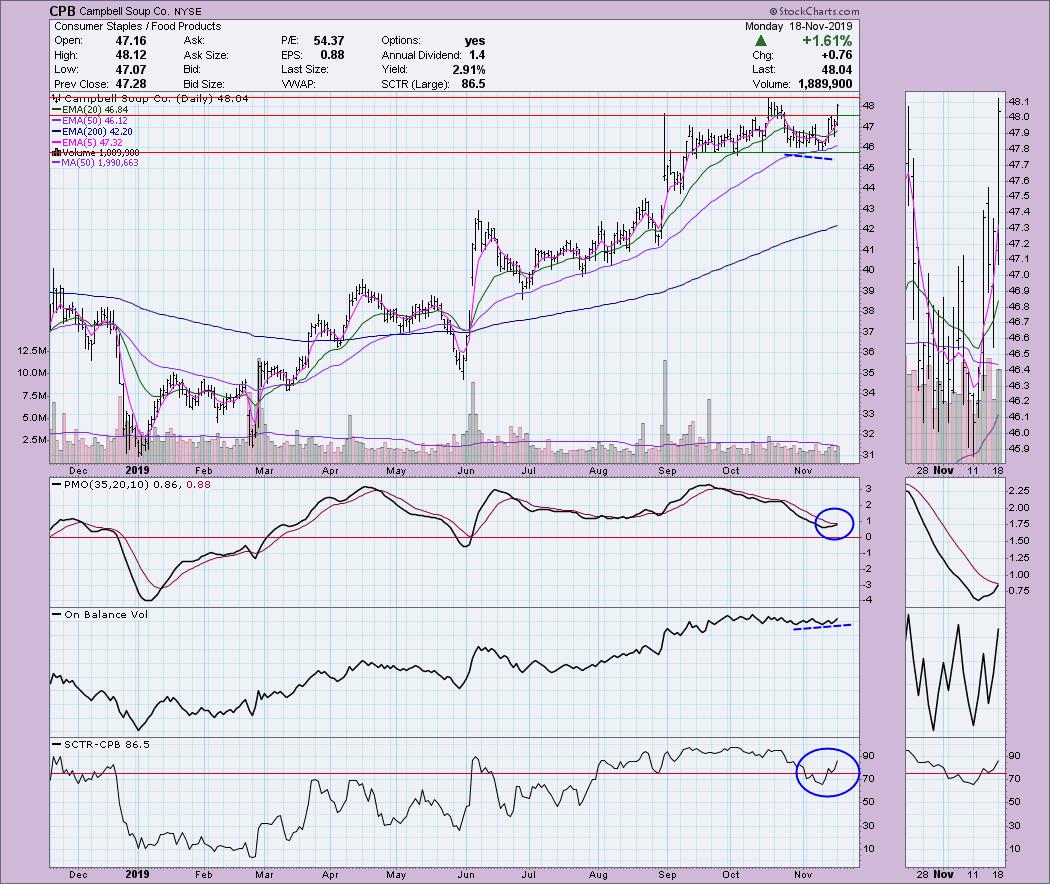1050x884 pixels.
Task: Select the MA(50) 1,990,663 volume legend entry
Action: (x=96, y=163)
